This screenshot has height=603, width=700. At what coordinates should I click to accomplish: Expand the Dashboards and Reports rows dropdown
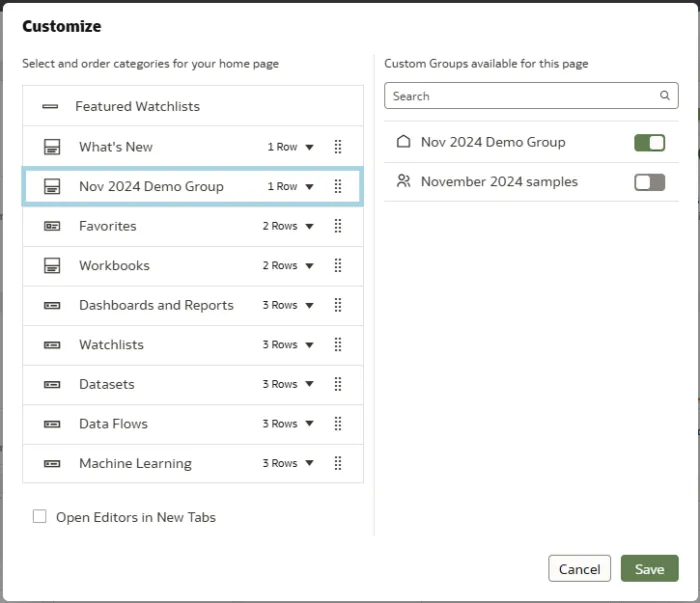pyautogui.click(x=289, y=305)
